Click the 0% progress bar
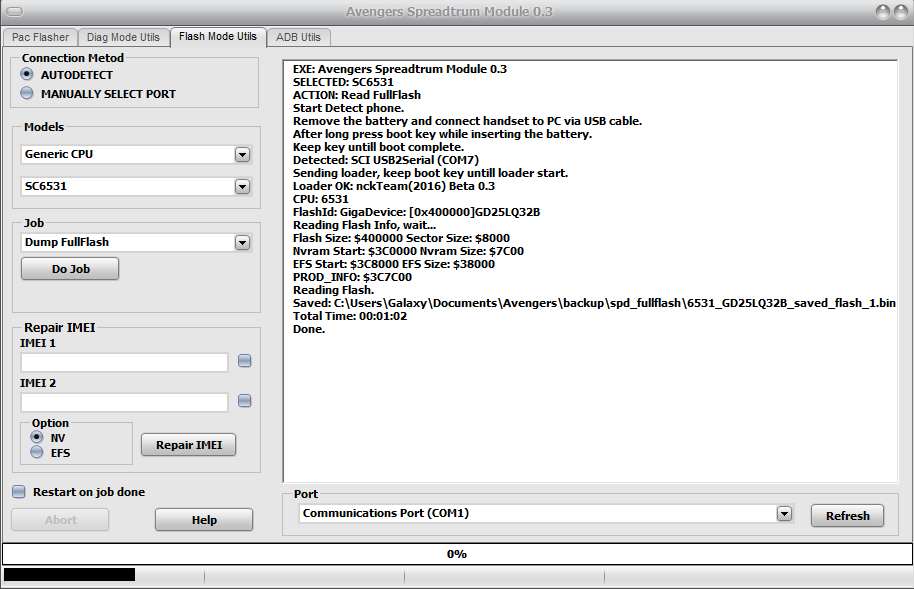The width and height of the screenshot is (914, 589). coord(457,554)
